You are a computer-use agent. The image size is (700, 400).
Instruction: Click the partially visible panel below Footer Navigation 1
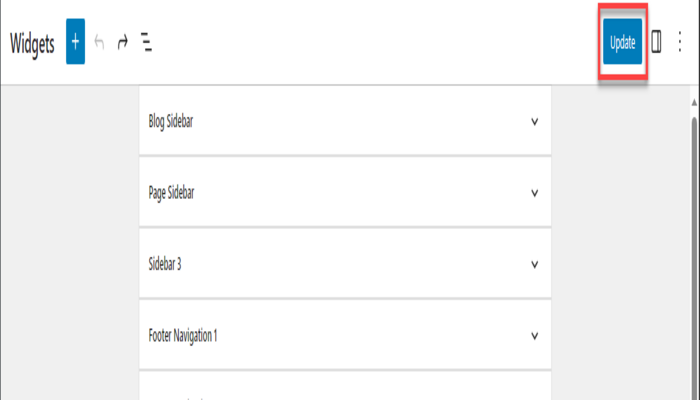coord(345,387)
